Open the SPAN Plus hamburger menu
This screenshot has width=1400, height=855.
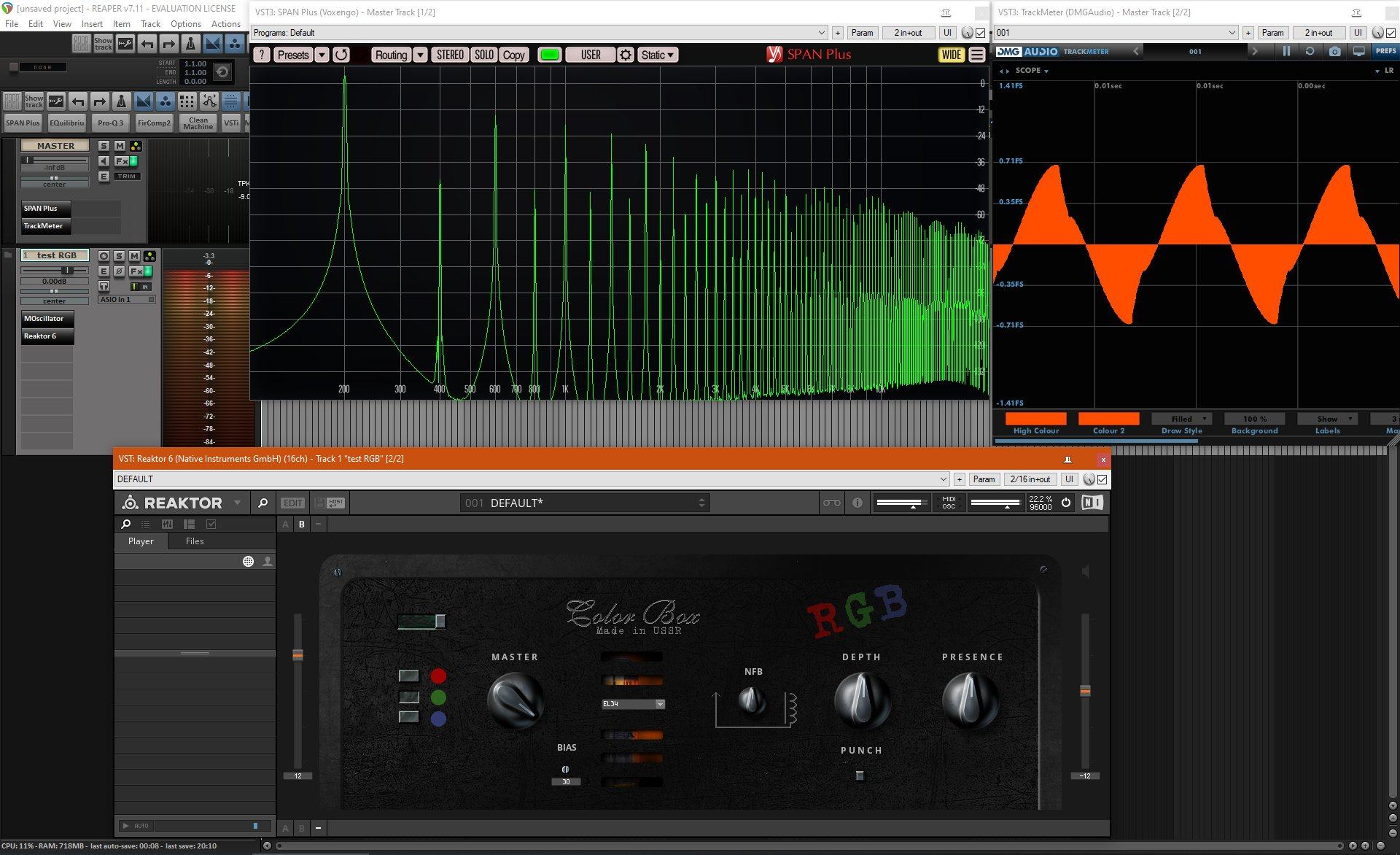click(x=977, y=55)
